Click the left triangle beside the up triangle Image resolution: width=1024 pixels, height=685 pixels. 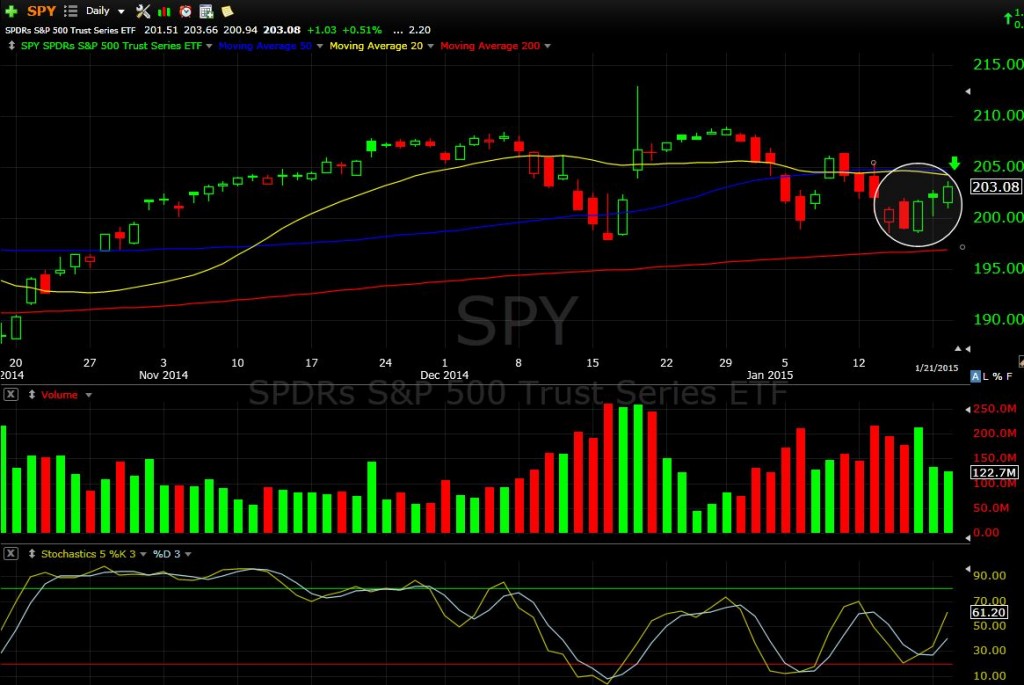click(967, 349)
